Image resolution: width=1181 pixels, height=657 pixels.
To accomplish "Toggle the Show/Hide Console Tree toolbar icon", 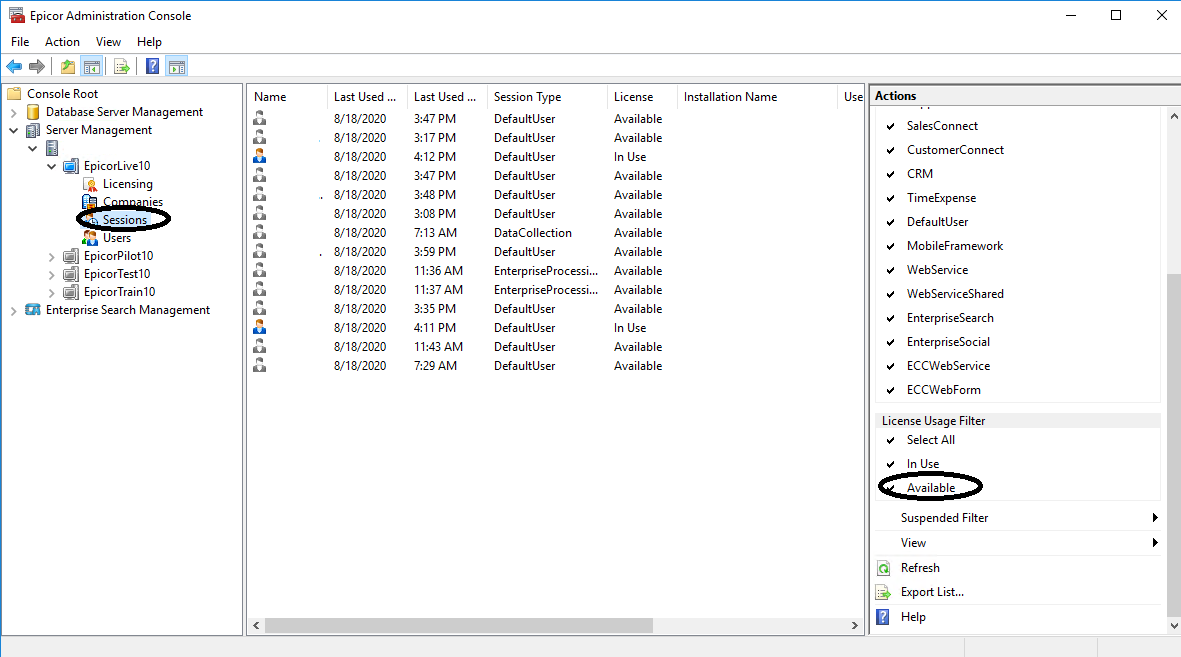I will click(x=92, y=66).
